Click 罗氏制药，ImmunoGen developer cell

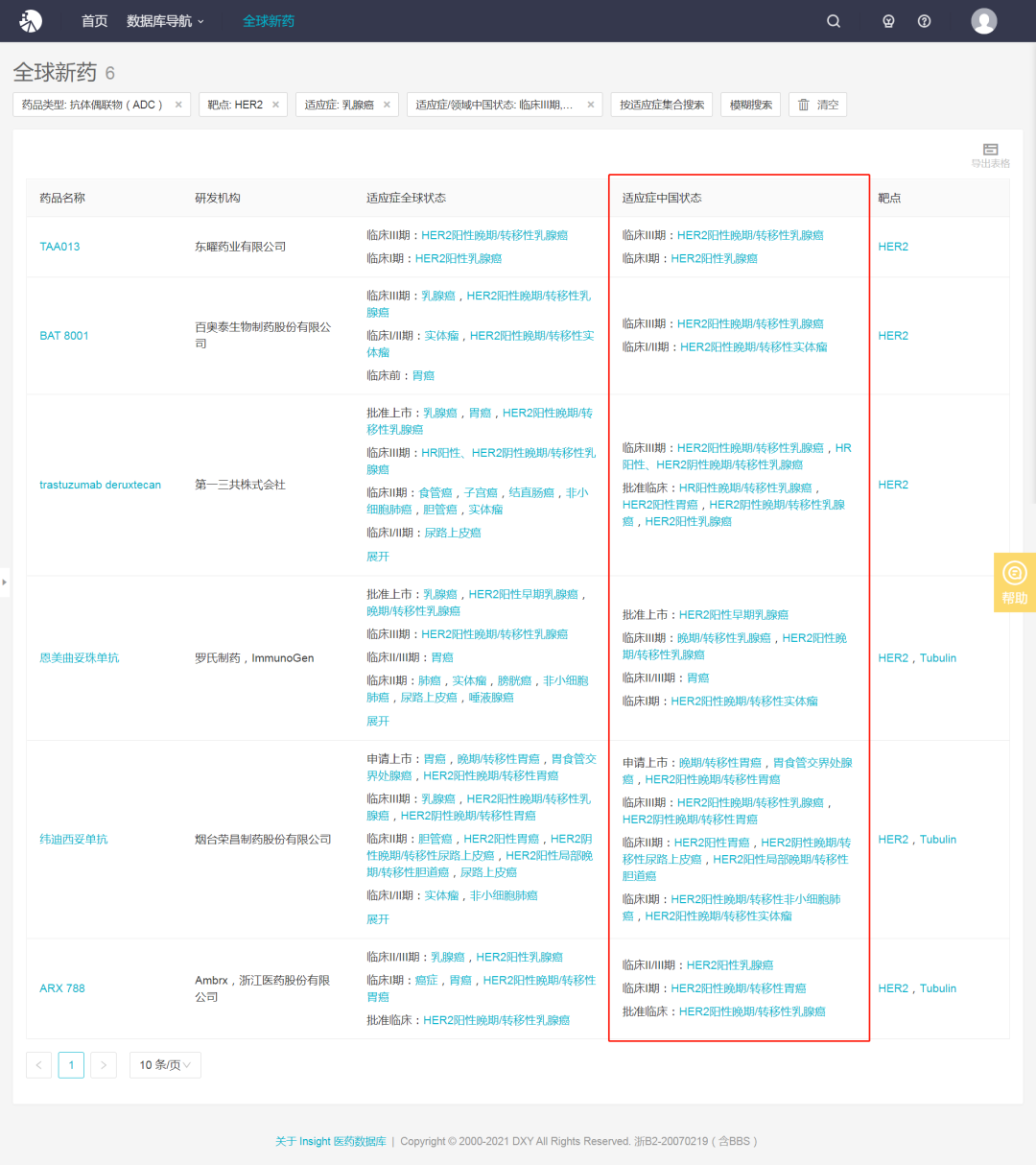[x=254, y=658]
